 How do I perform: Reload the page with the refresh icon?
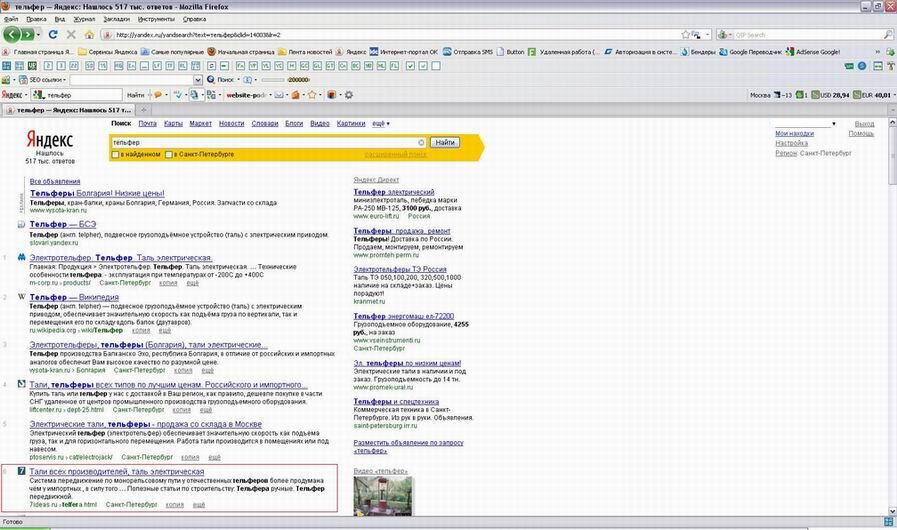click(53, 35)
